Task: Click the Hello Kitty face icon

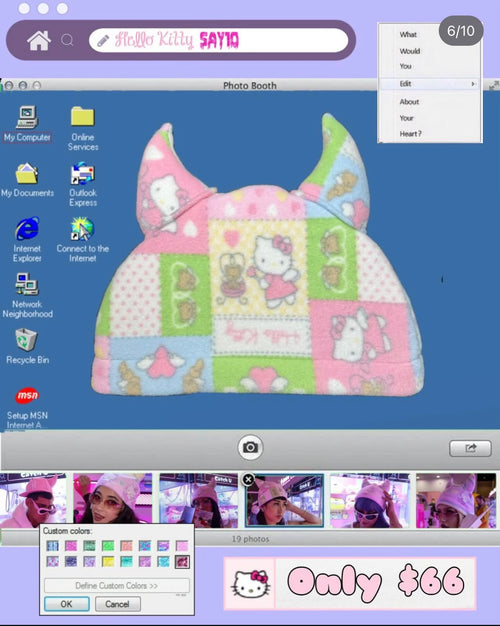Action: click(x=250, y=583)
